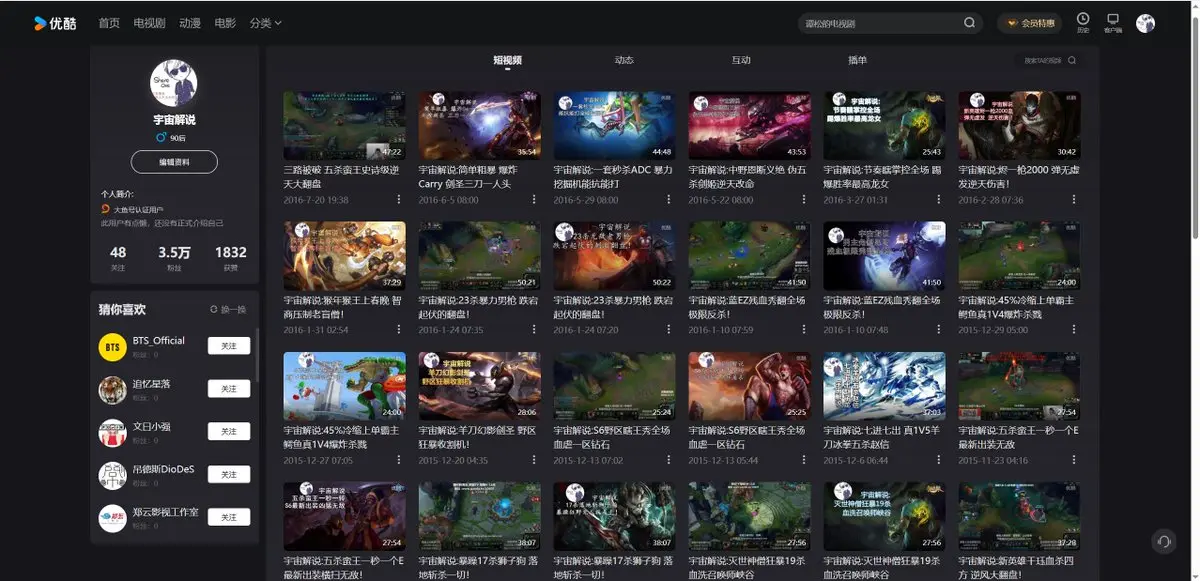Image resolution: width=1200 pixels, height=581 pixels.
Task: Open more options for video dated 2016-7-20 19:38
Action: (399, 199)
